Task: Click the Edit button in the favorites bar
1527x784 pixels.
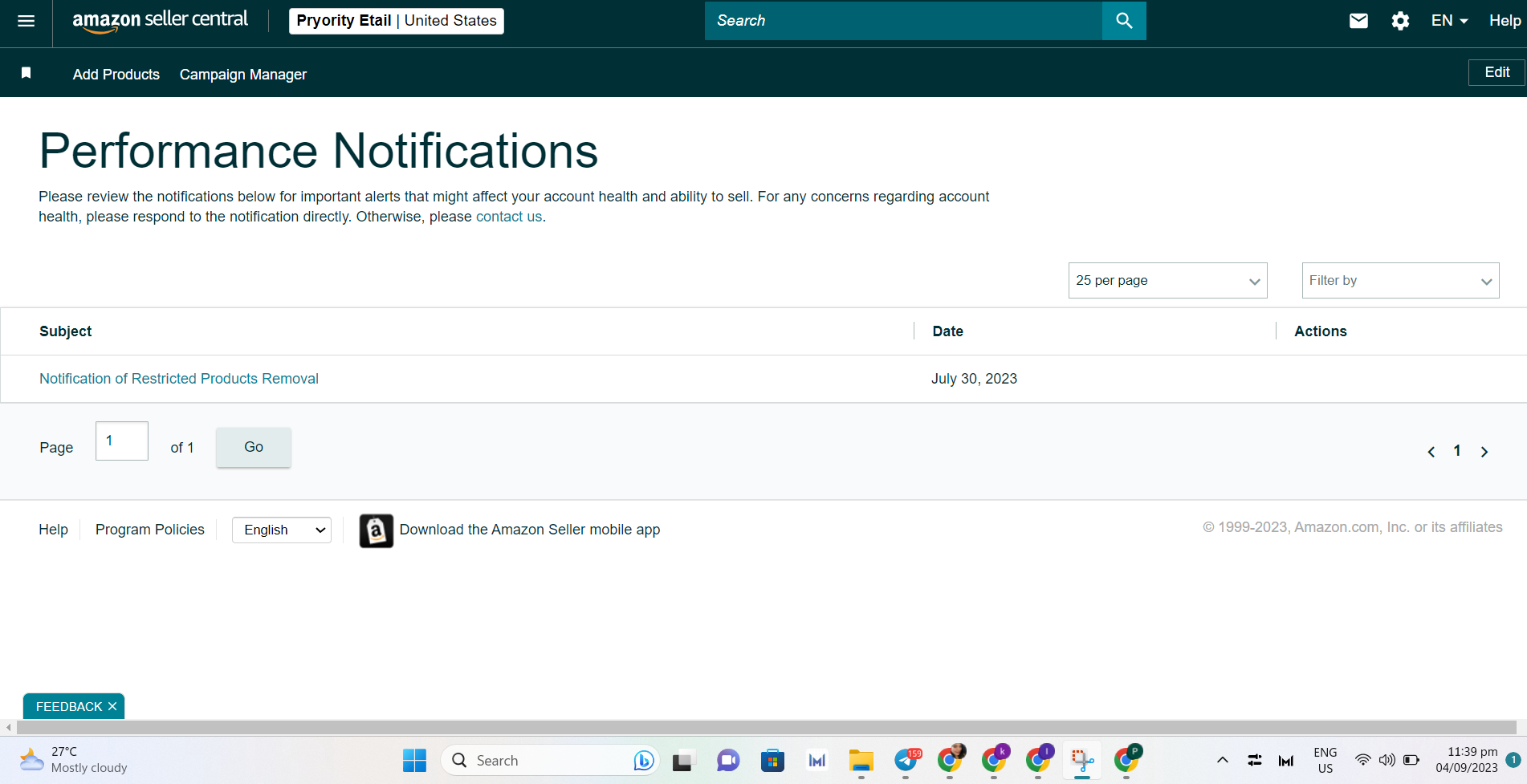Action: tap(1496, 72)
